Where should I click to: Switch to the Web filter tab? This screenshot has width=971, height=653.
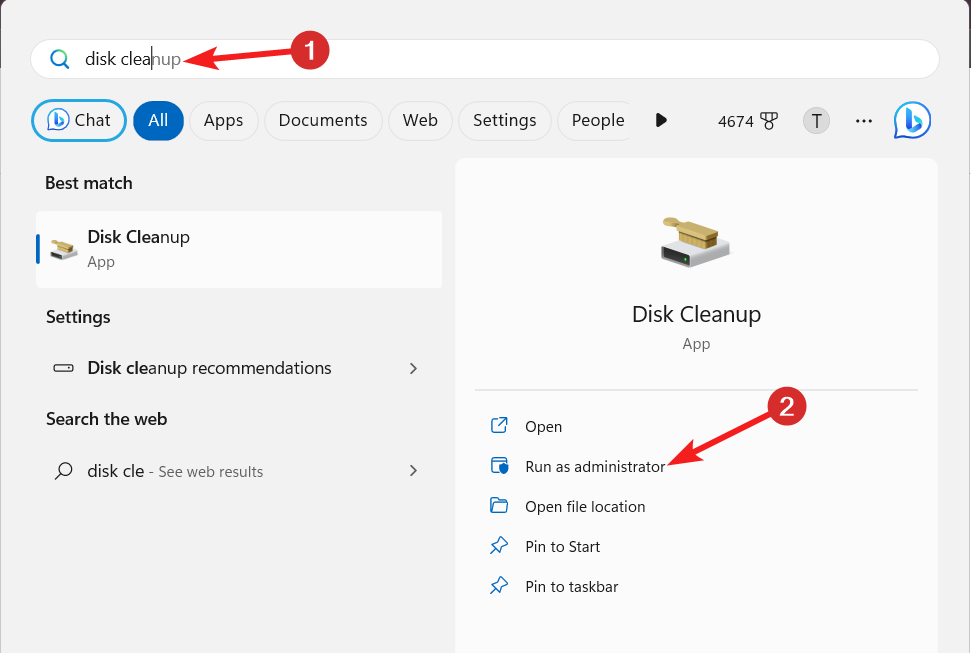tap(420, 120)
